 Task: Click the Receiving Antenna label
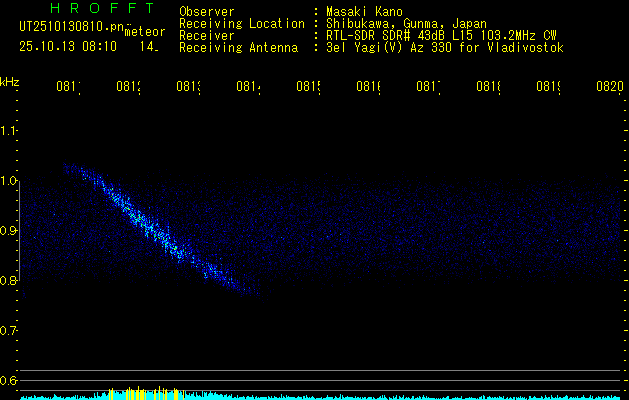[238, 47]
